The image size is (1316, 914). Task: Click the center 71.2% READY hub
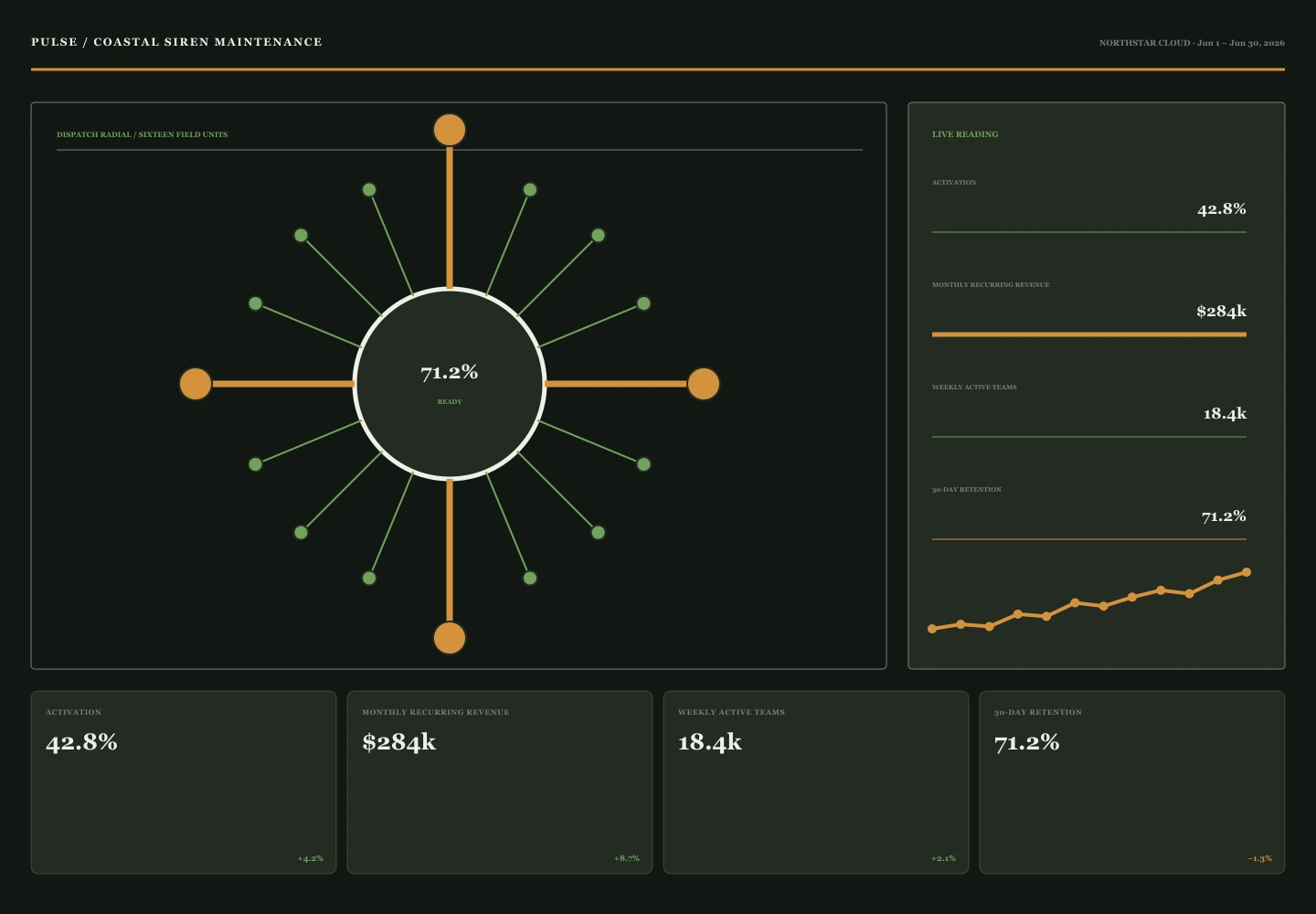(x=450, y=384)
